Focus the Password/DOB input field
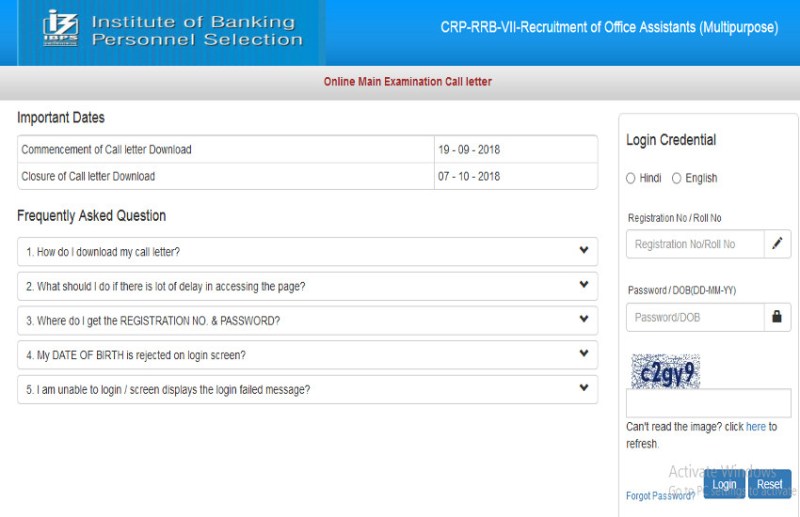Screen dimensions: 800x517 coord(694,317)
